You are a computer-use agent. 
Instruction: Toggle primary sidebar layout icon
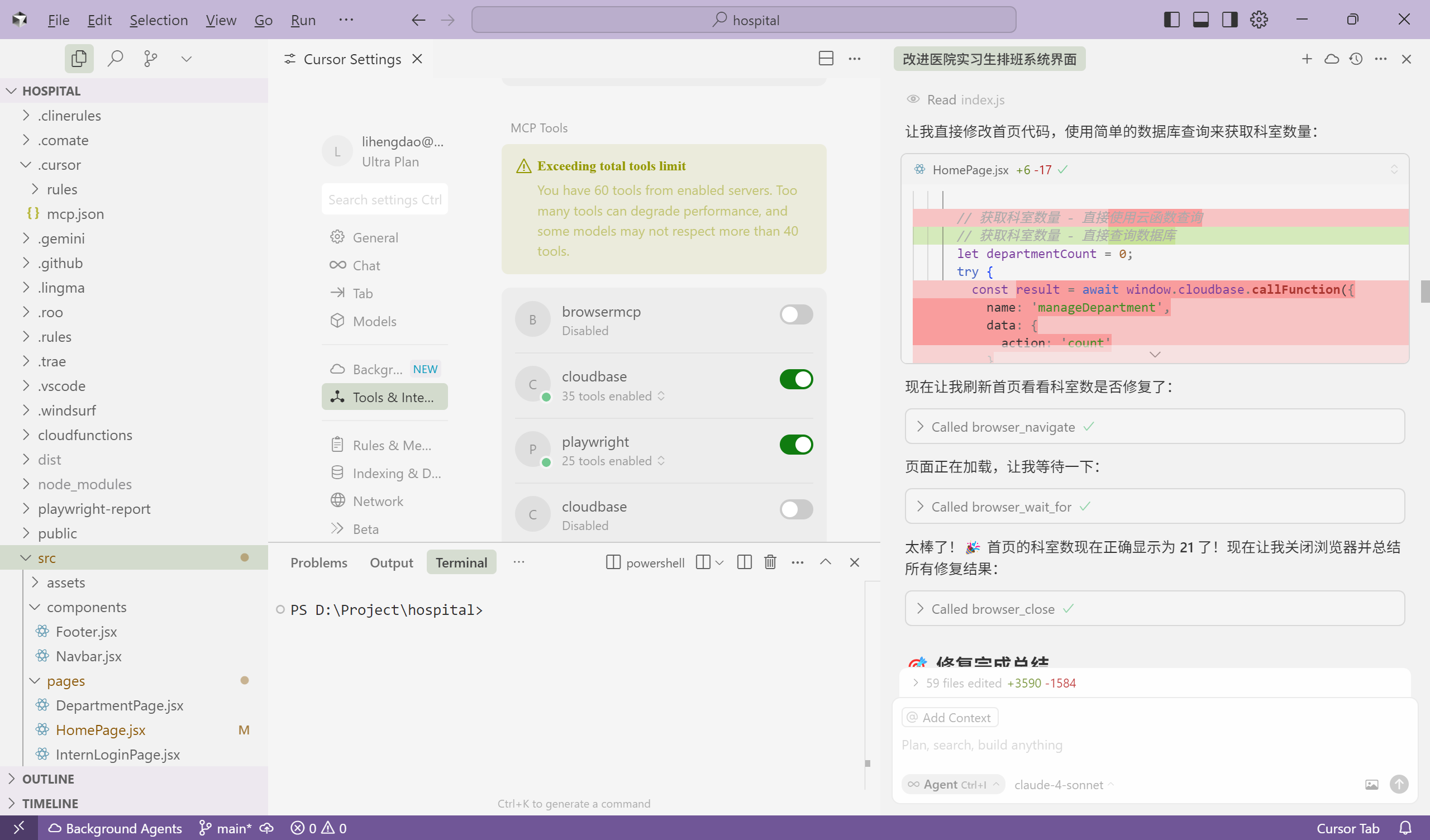pos(1172,20)
